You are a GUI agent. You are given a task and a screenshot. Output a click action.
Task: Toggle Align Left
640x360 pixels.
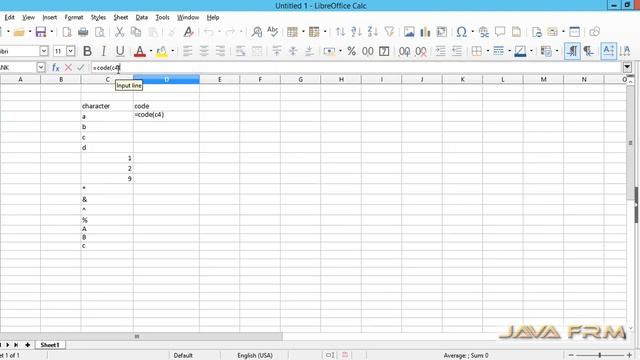coord(187,51)
